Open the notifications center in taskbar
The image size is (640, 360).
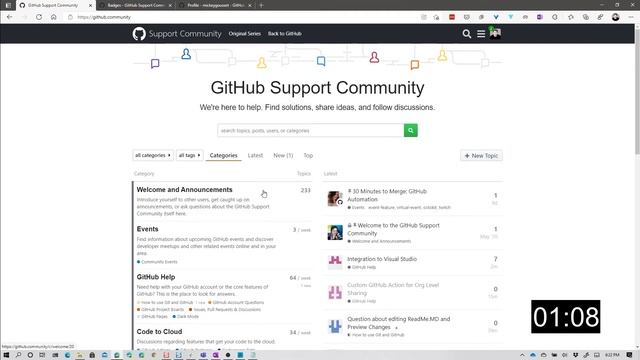pos(629,355)
